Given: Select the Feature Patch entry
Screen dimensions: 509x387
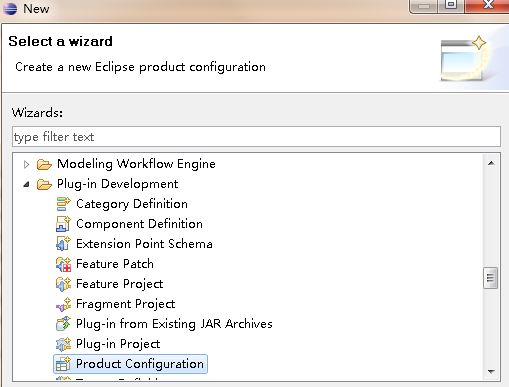Looking at the screenshot, I should (115, 264).
